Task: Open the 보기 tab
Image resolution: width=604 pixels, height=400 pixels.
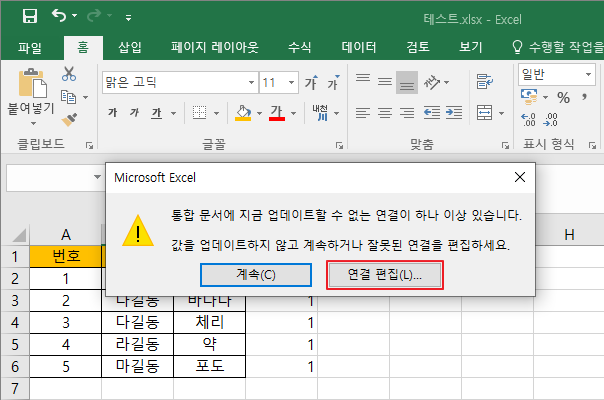Action: coord(470,47)
